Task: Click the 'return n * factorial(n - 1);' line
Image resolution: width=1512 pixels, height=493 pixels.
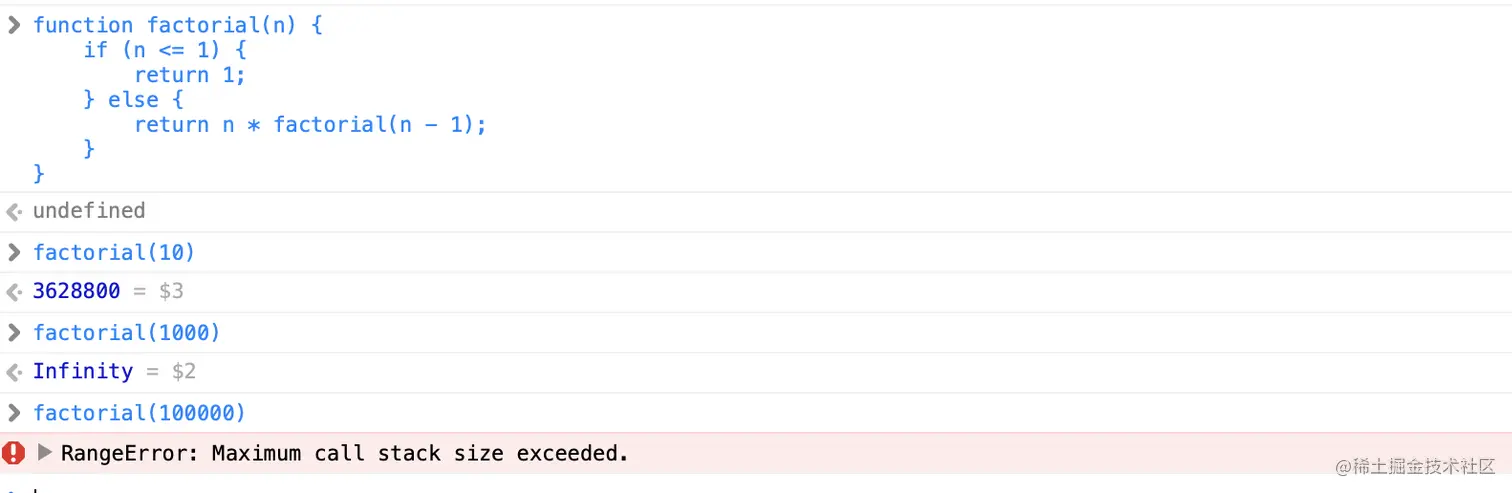Action: (310, 125)
